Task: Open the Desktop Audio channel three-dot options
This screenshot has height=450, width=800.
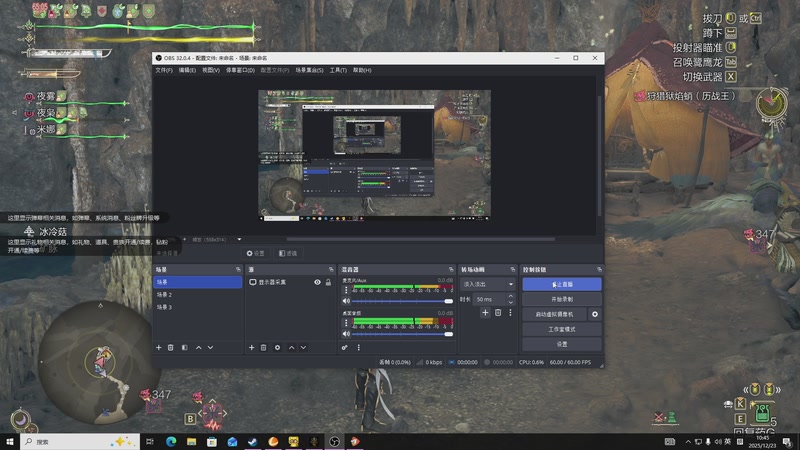Action: click(346, 322)
